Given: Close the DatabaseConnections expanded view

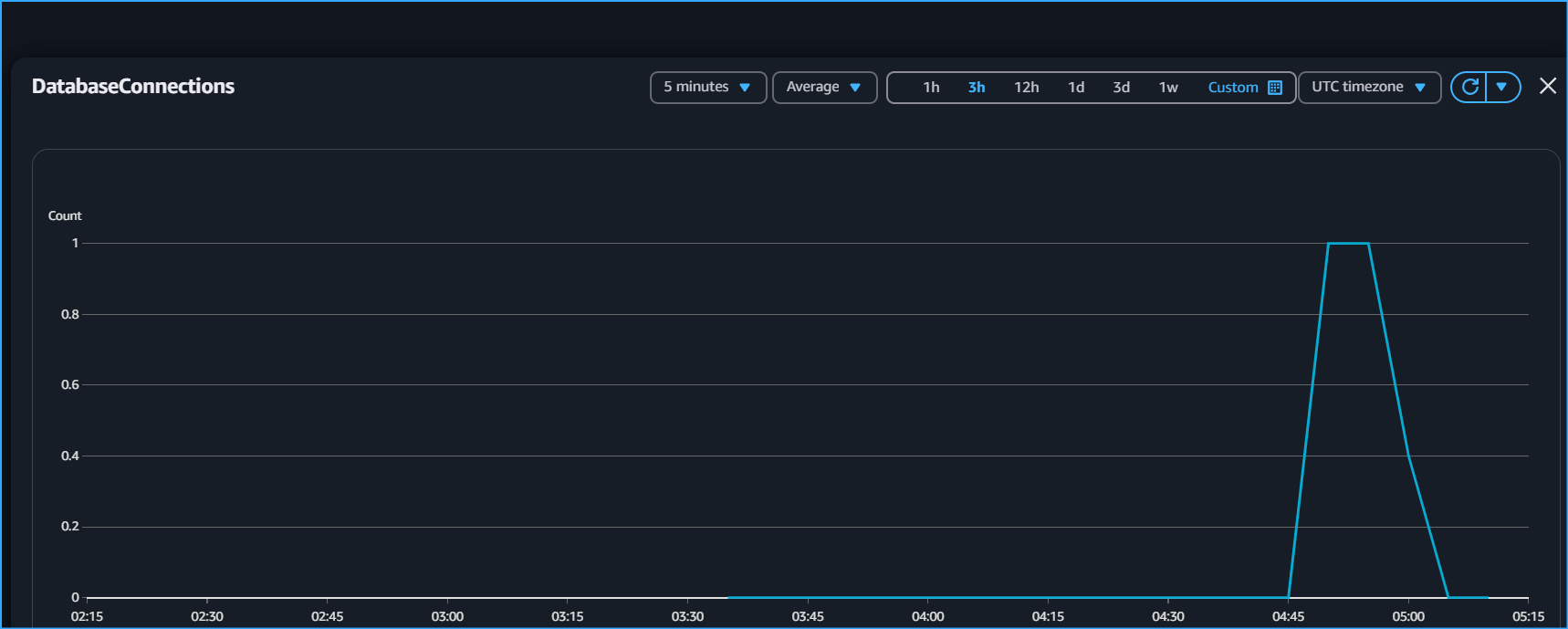Looking at the screenshot, I should click(1548, 86).
